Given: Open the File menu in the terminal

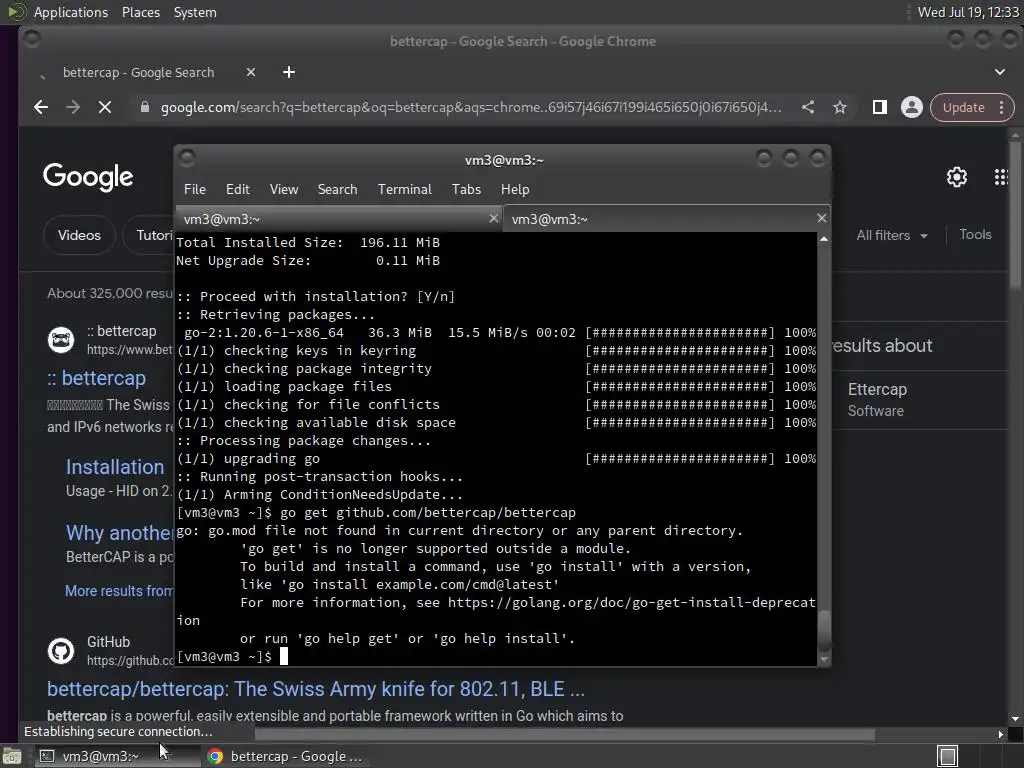Looking at the screenshot, I should pos(195,189).
